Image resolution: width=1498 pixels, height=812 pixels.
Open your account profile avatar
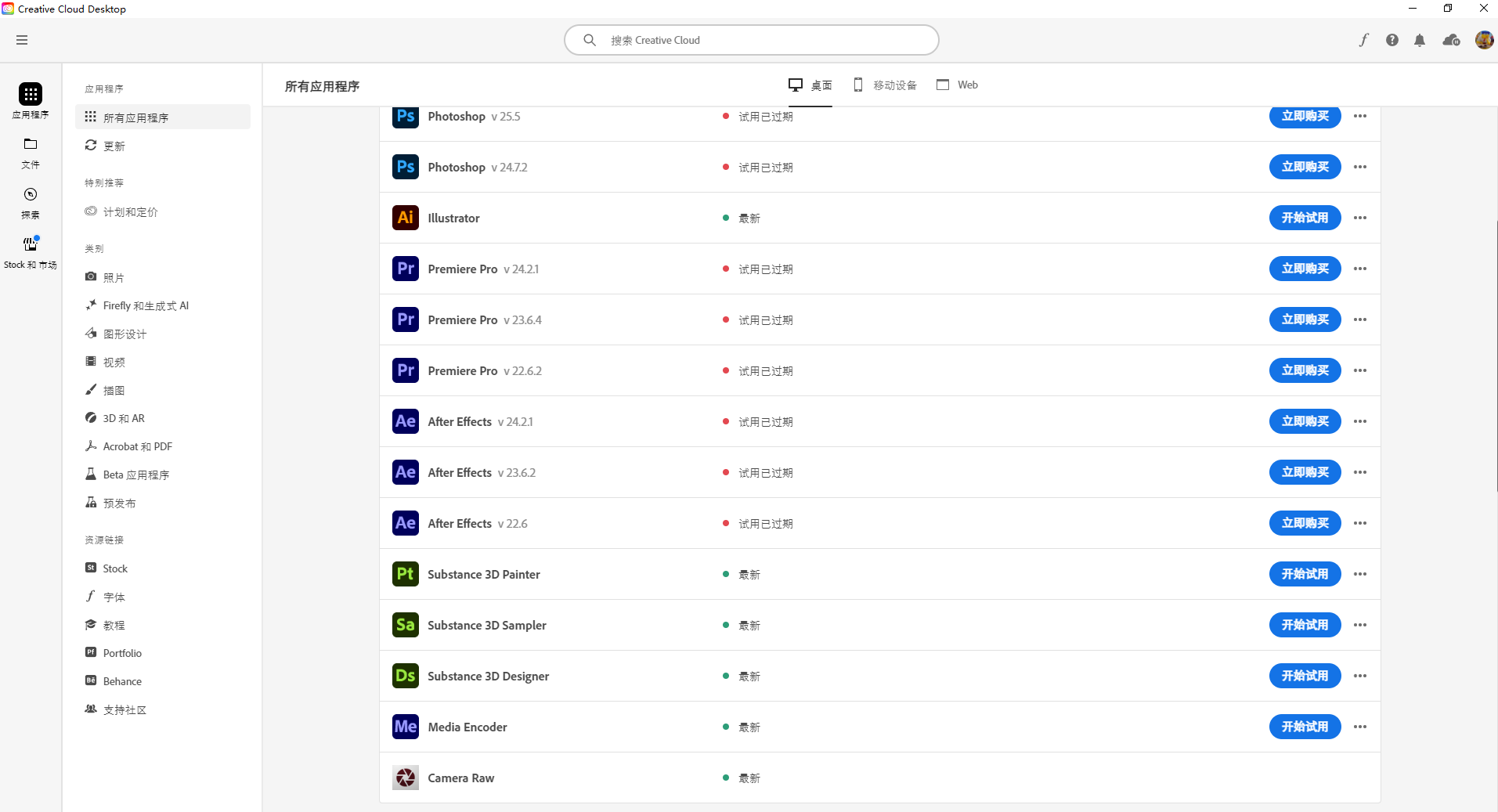tap(1483, 40)
